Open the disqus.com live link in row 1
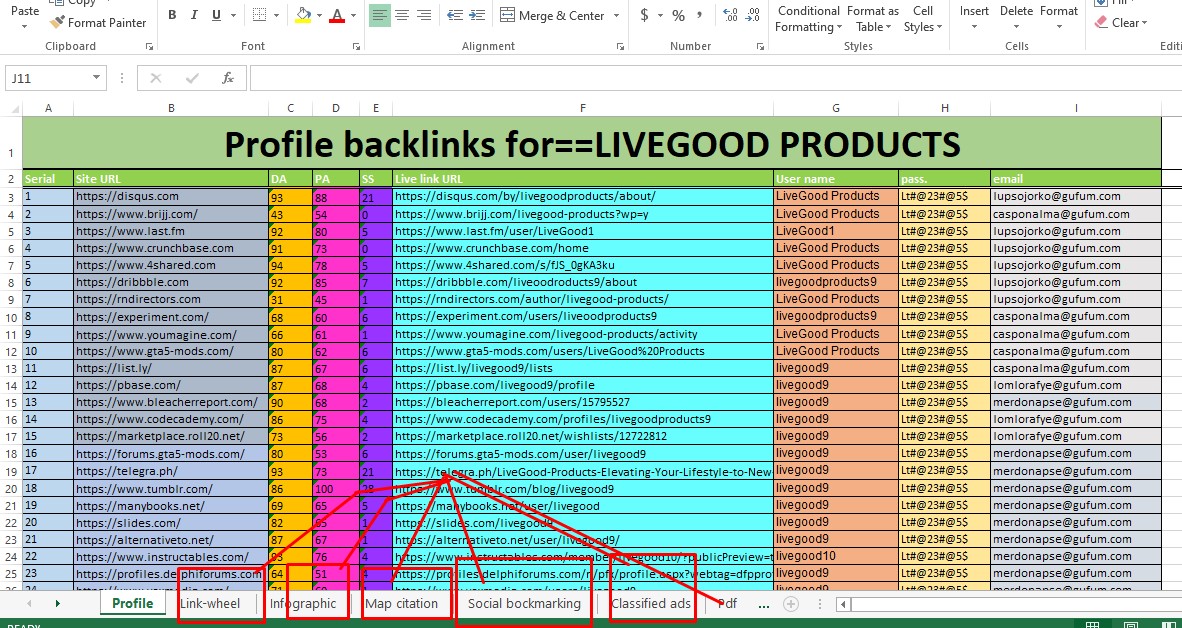 point(525,197)
